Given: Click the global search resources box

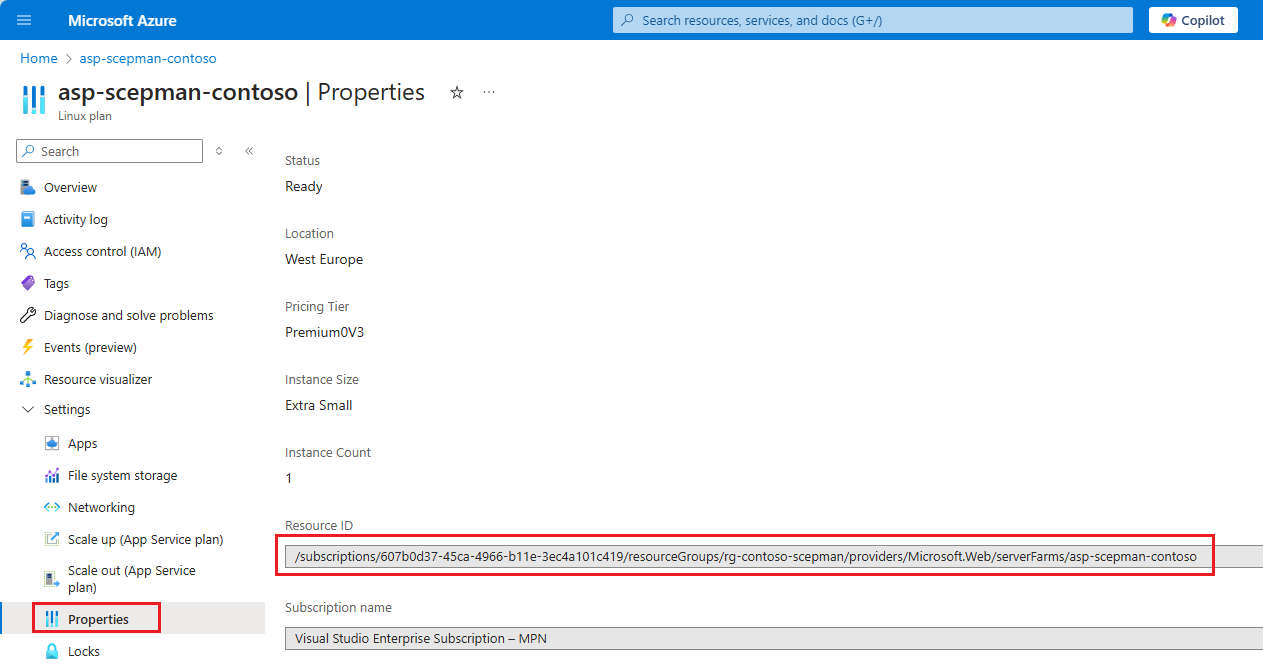Looking at the screenshot, I should coord(872,20).
